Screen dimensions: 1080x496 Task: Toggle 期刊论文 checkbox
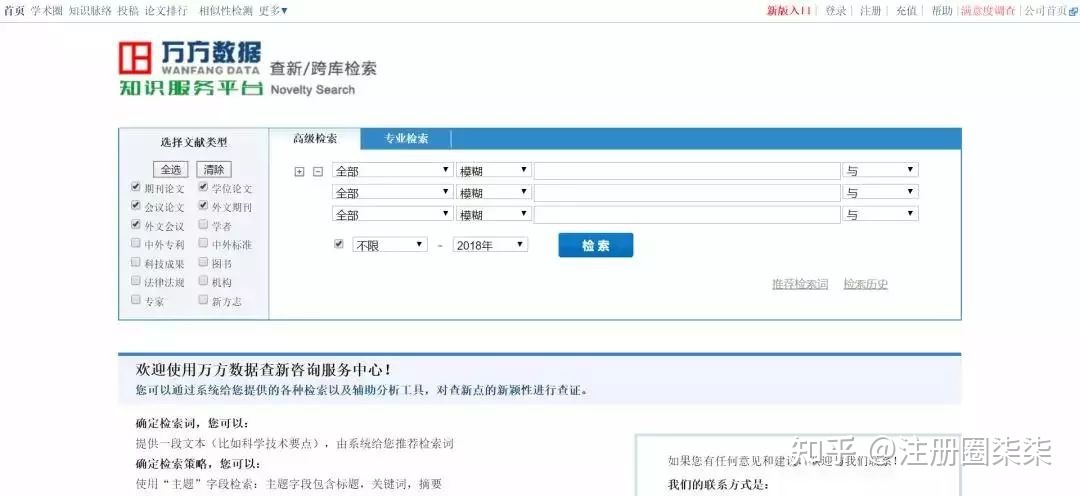click(x=136, y=187)
